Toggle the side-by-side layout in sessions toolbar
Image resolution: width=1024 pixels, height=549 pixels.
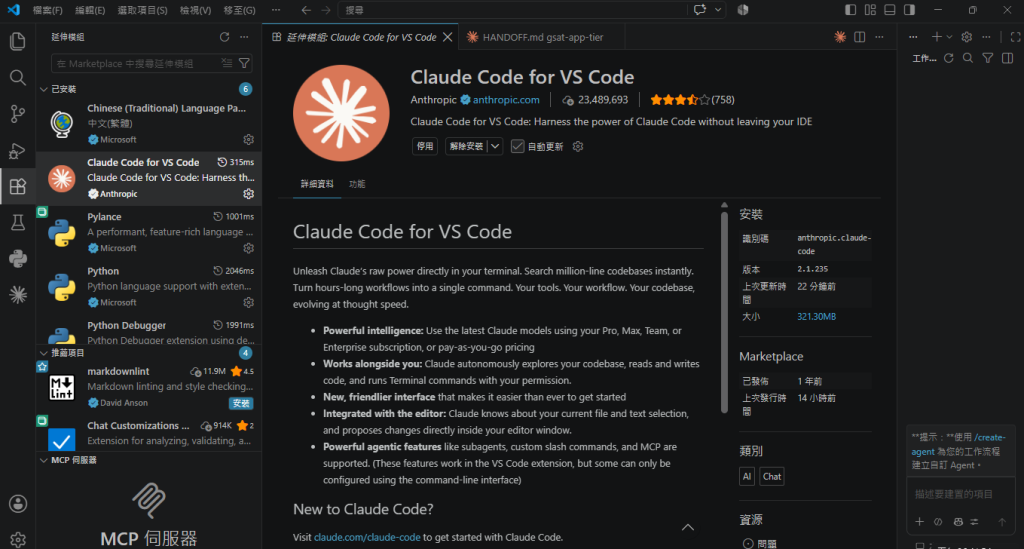pyautogui.click(x=1008, y=58)
